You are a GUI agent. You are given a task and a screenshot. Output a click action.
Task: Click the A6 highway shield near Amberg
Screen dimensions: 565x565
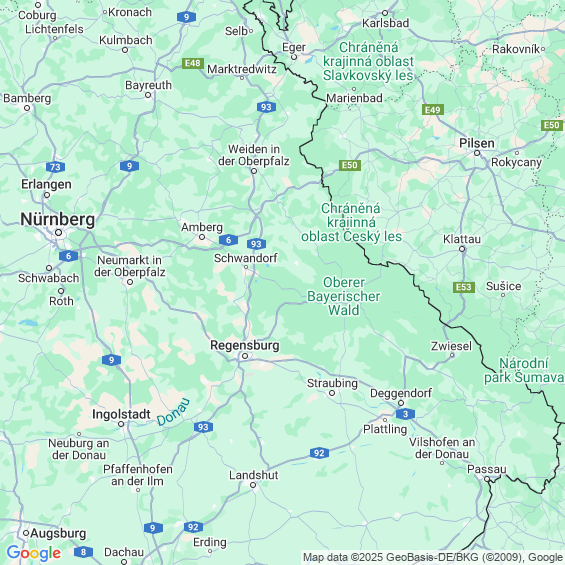click(228, 240)
